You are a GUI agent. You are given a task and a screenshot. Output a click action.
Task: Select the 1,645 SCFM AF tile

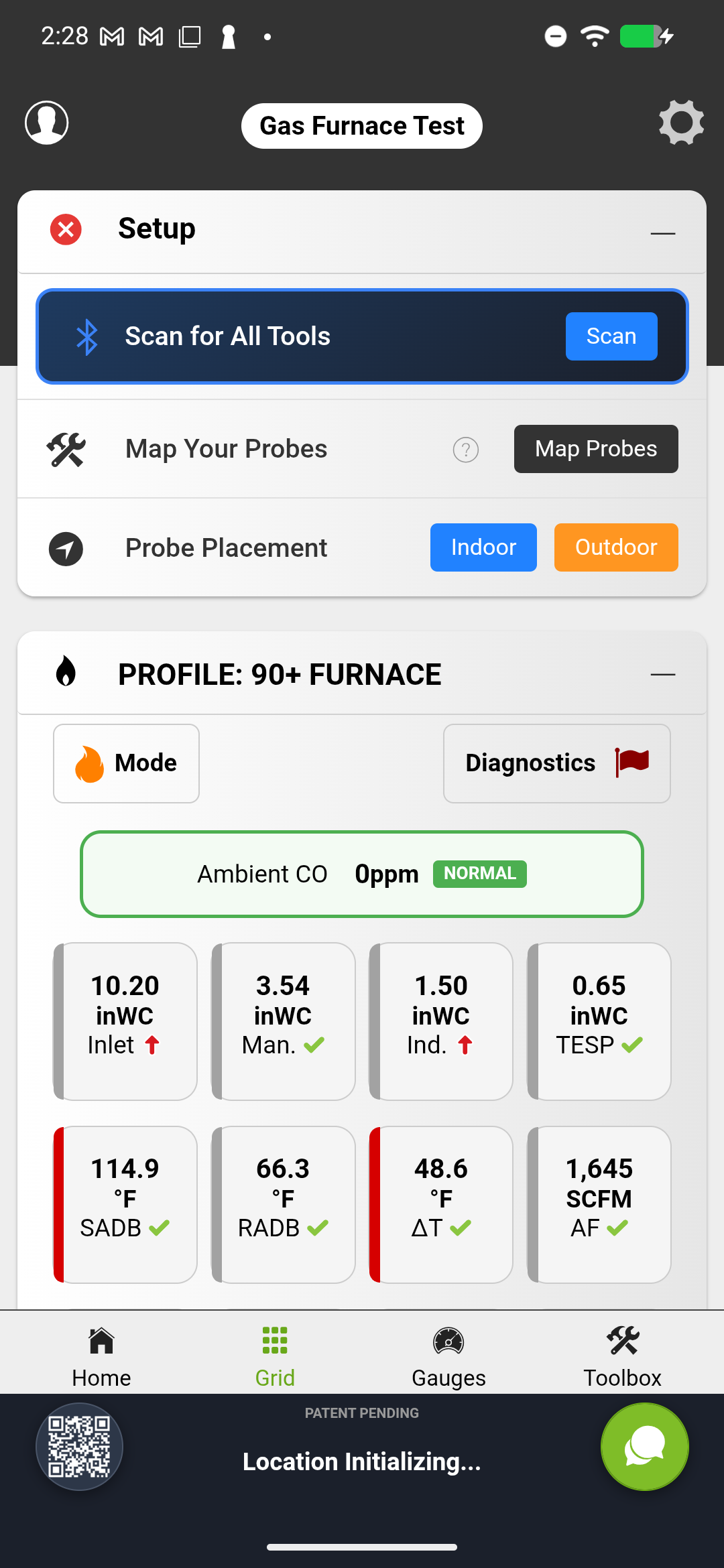(599, 1205)
